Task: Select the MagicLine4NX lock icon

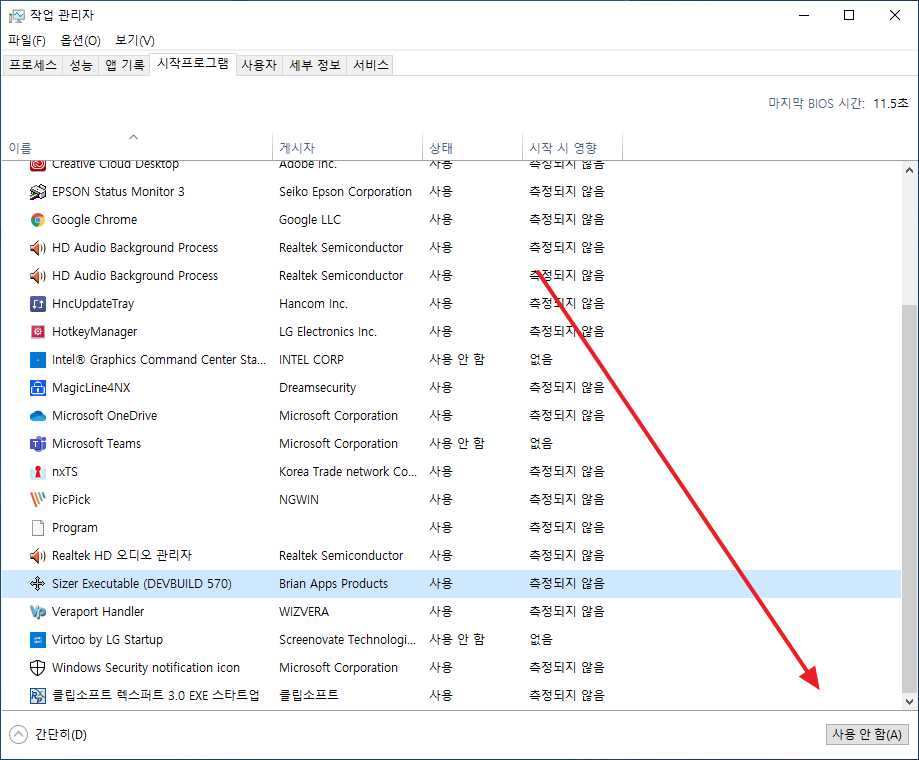Action: pos(38,387)
